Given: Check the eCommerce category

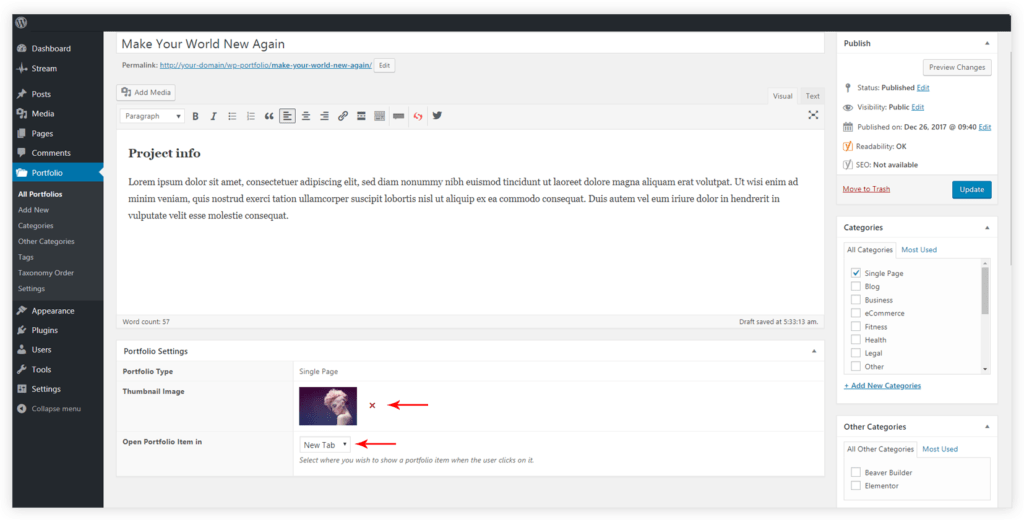Looking at the screenshot, I should [x=856, y=313].
